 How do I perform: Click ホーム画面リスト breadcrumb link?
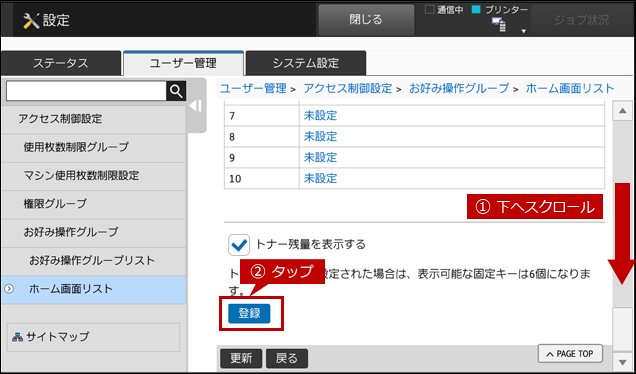click(x=570, y=88)
